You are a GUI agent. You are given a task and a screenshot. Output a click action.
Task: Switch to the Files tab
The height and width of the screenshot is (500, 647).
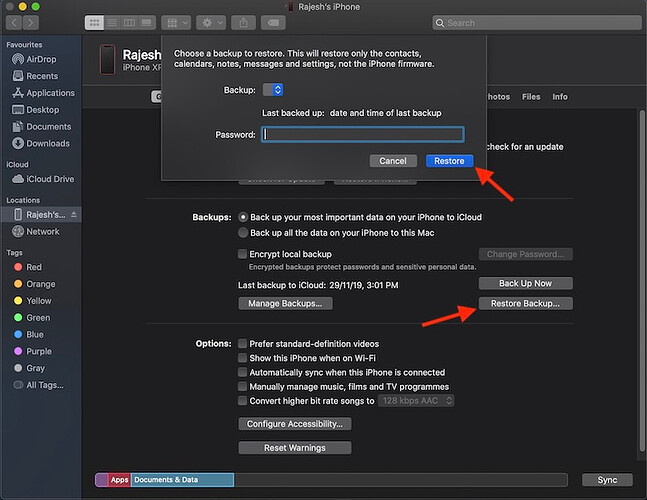coord(531,97)
